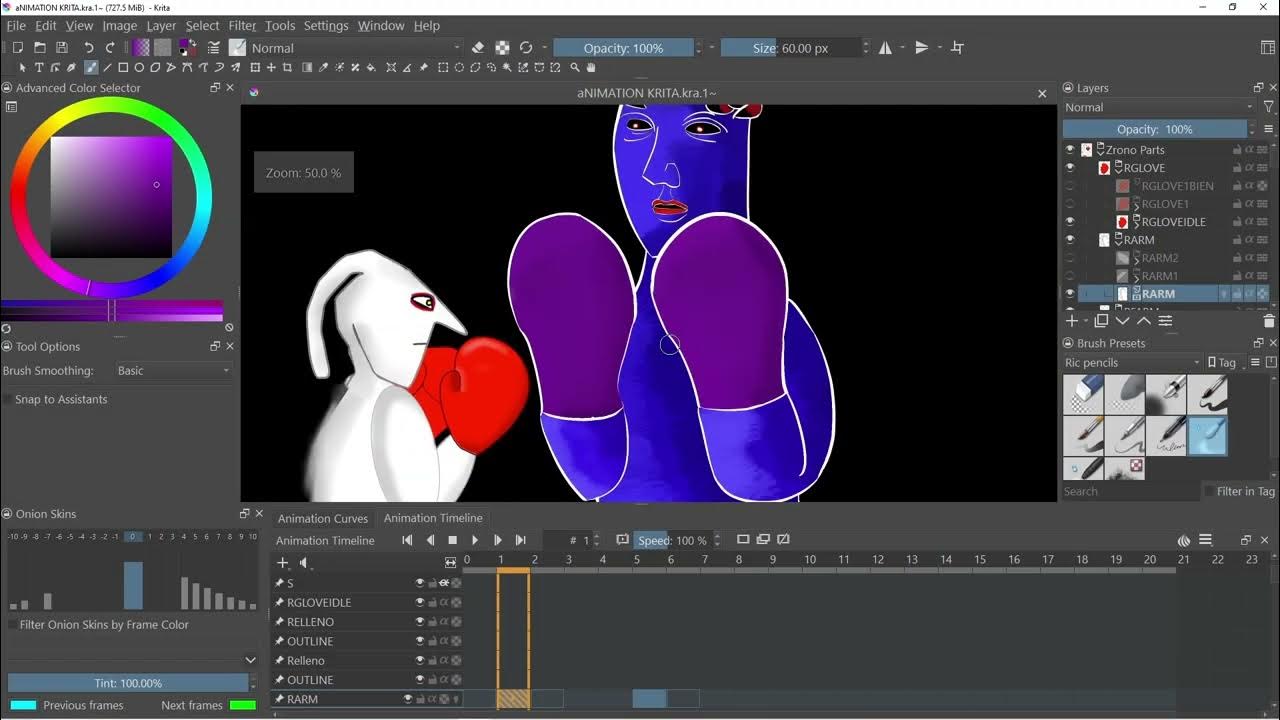Reload the original brush preset
The height and width of the screenshot is (720, 1280).
tap(526, 47)
